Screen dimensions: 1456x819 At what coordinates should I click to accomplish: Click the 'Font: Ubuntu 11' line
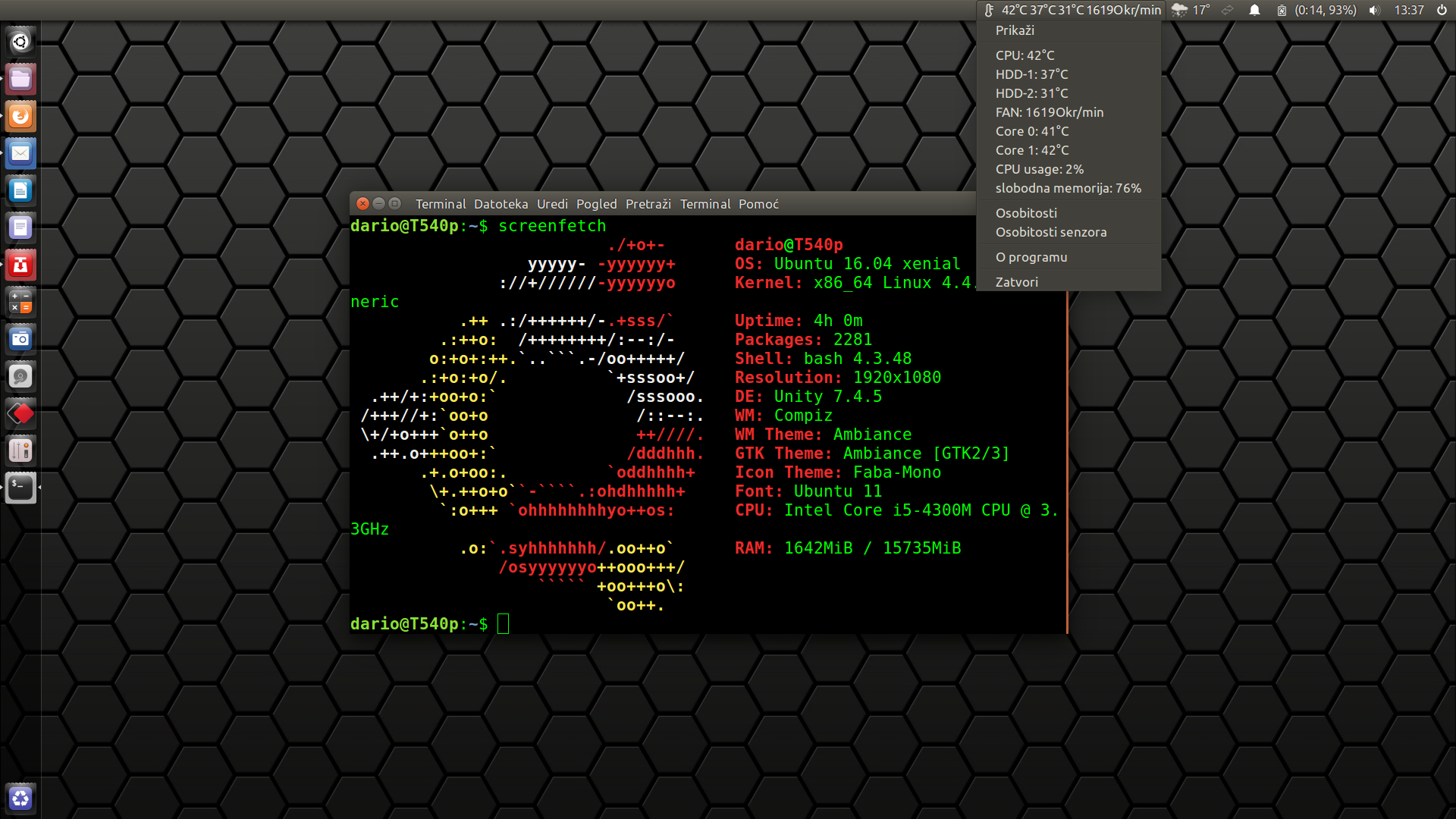pos(808,491)
